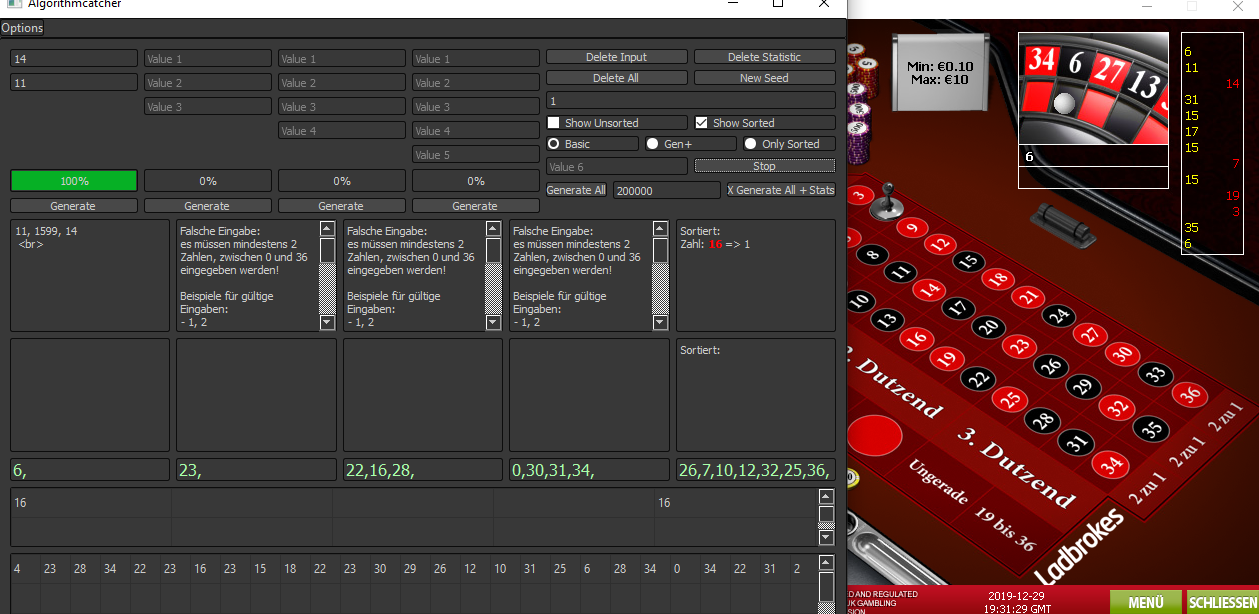The width and height of the screenshot is (1259, 614).
Task: Place a bet on red number 36
Action: coord(1190,394)
